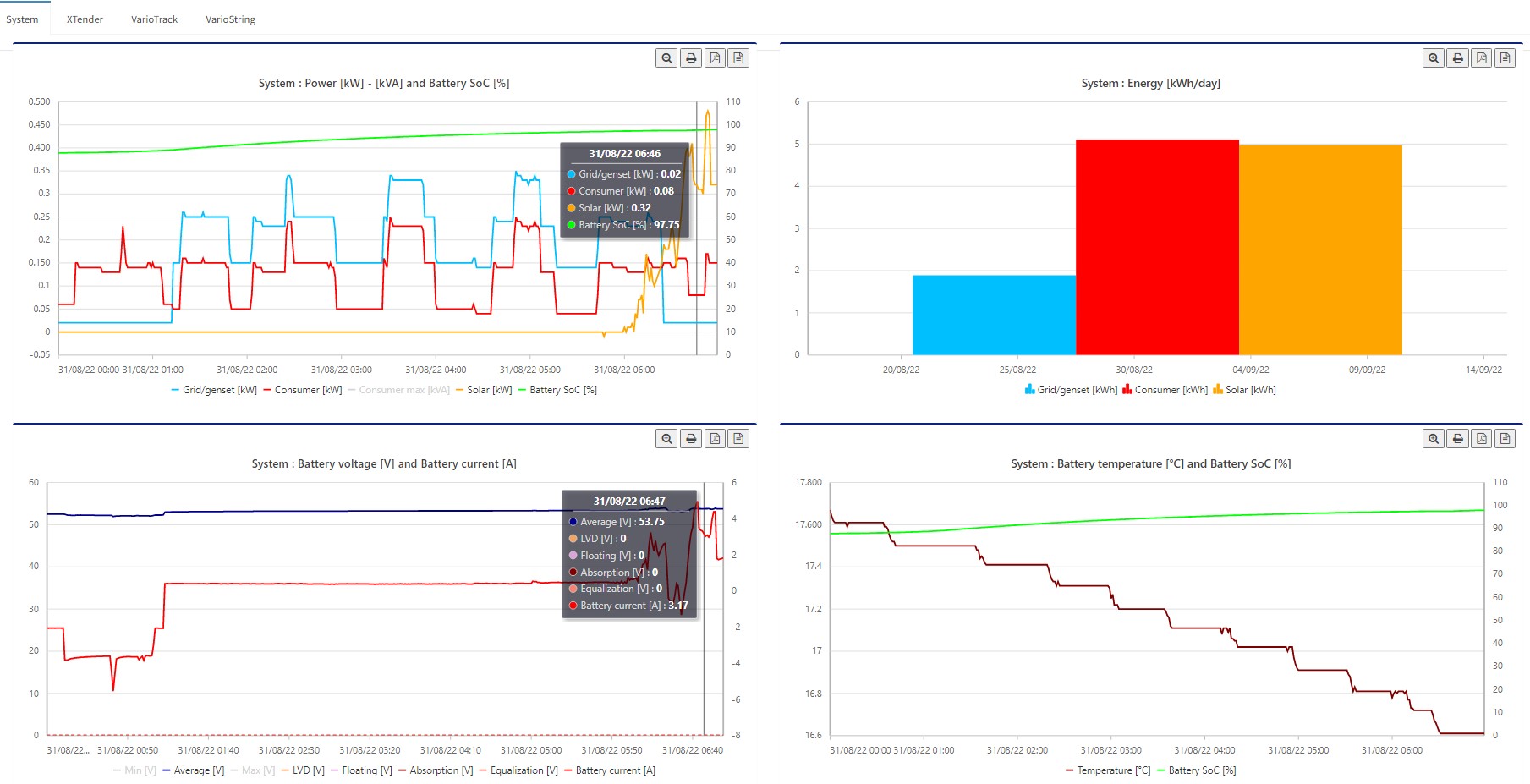Toggle Solar [kW] series in Power legend
The image size is (1530, 784).
[484, 390]
